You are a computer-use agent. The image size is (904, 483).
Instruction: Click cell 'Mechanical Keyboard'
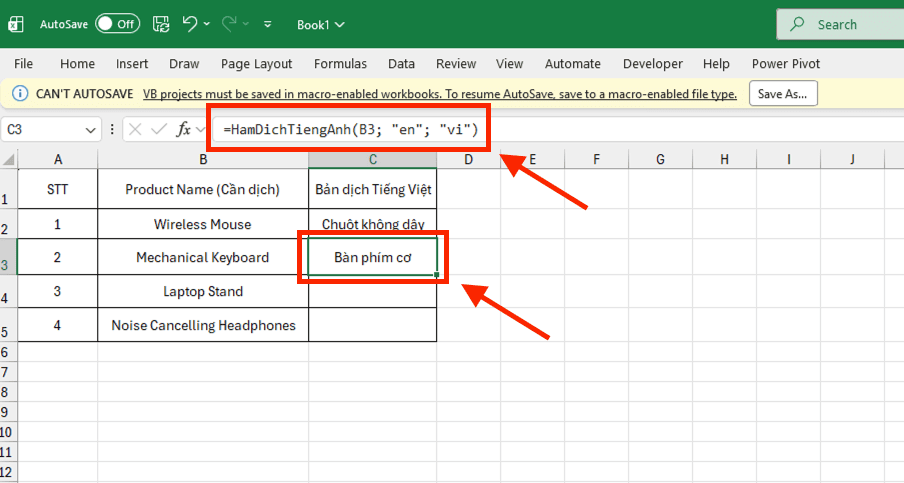click(203, 257)
